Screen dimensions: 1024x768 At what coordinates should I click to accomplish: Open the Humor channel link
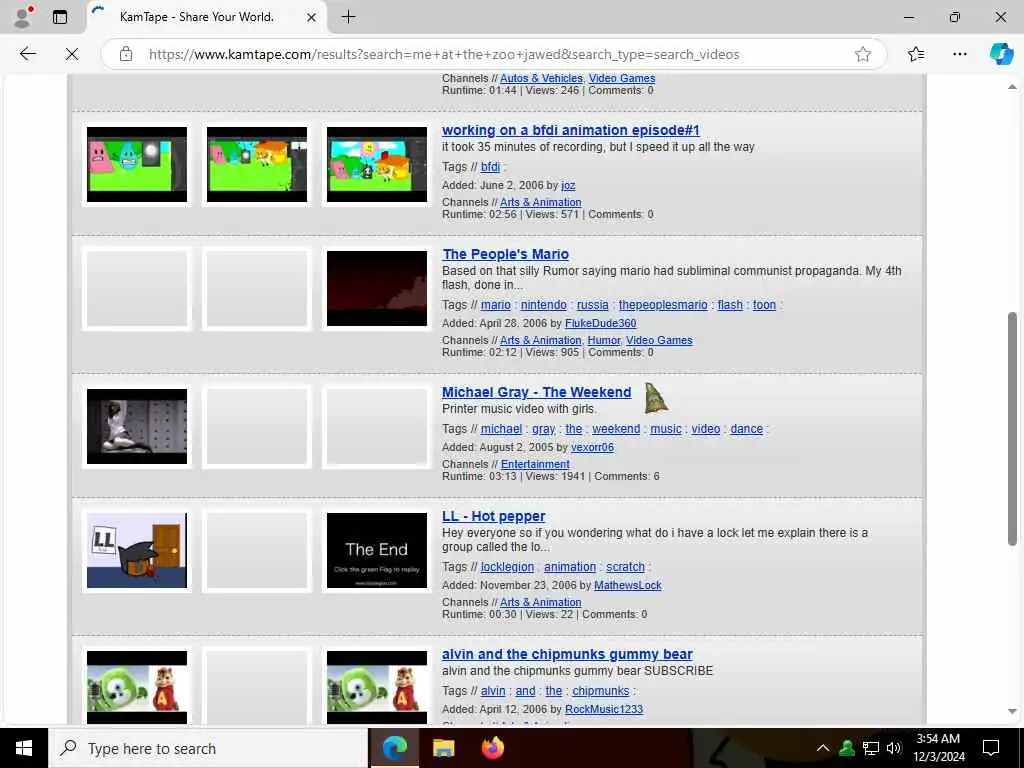pos(603,340)
